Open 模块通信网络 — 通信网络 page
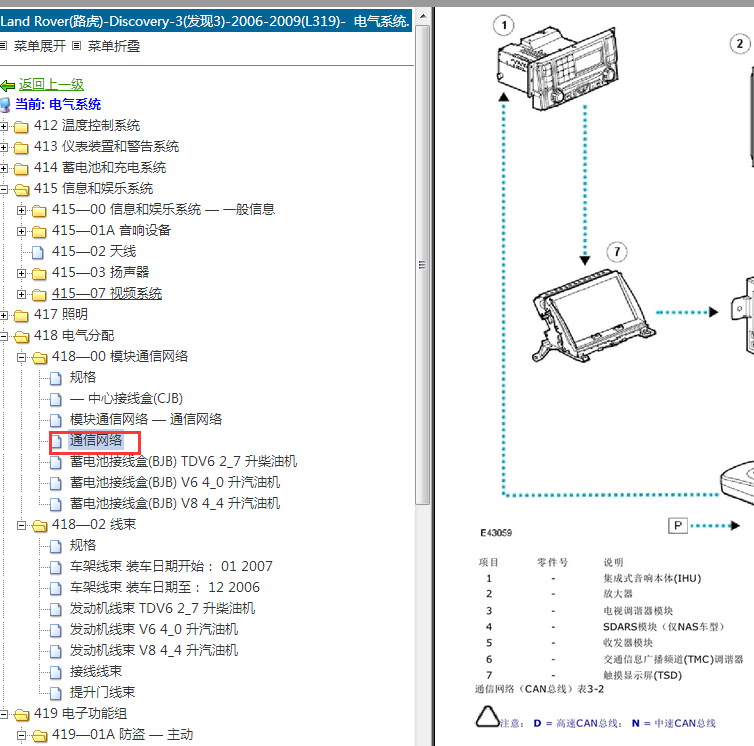The width and height of the screenshot is (754, 746). point(146,419)
